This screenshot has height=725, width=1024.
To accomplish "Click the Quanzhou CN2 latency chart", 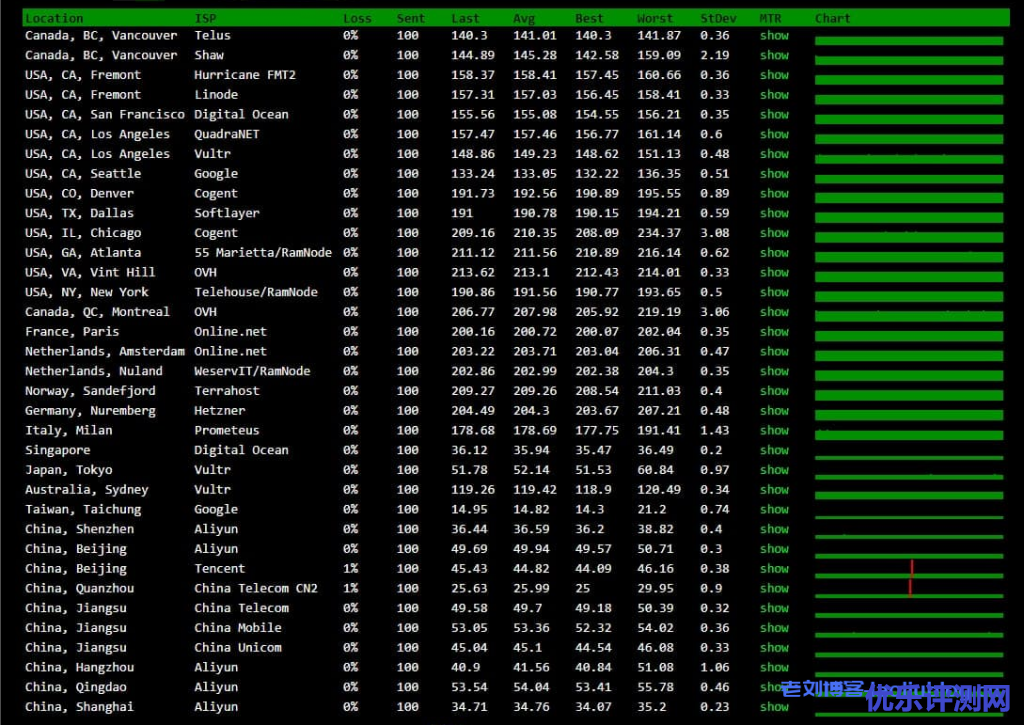I will coord(909,588).
